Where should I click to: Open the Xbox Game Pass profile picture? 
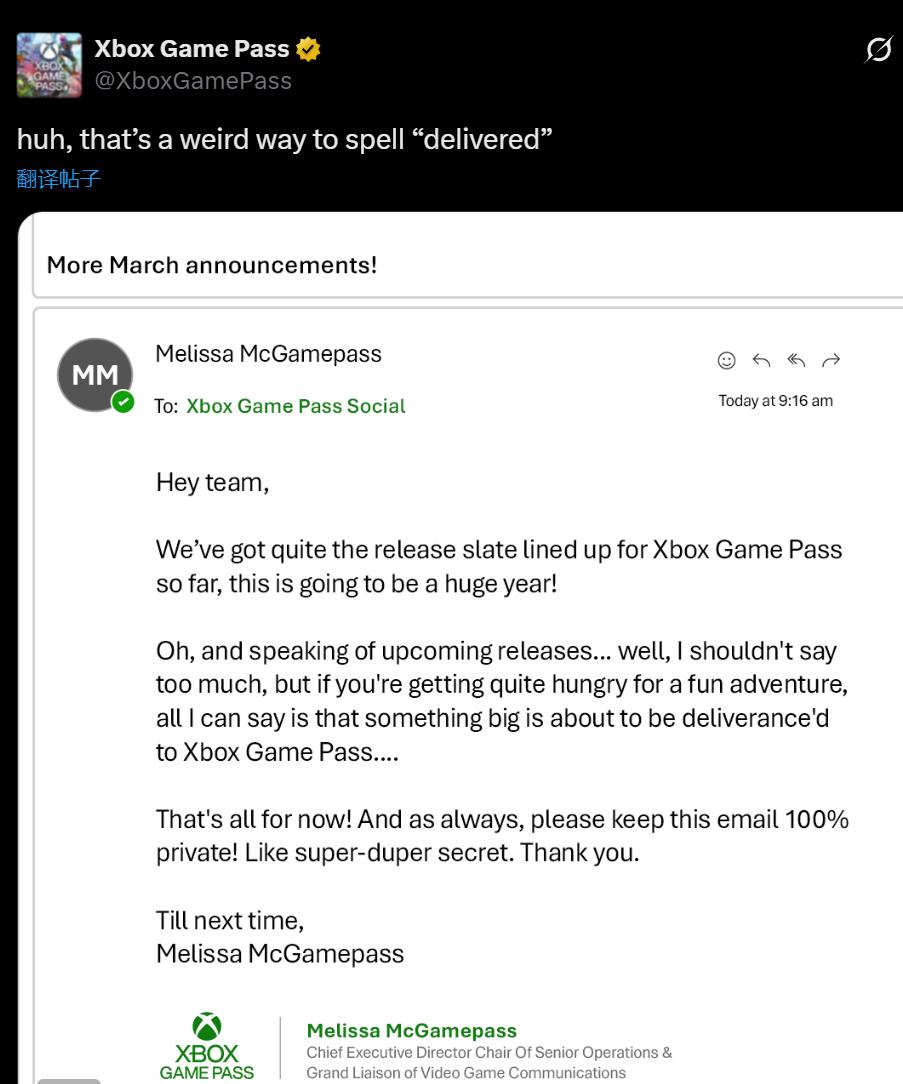coord(49,65)
